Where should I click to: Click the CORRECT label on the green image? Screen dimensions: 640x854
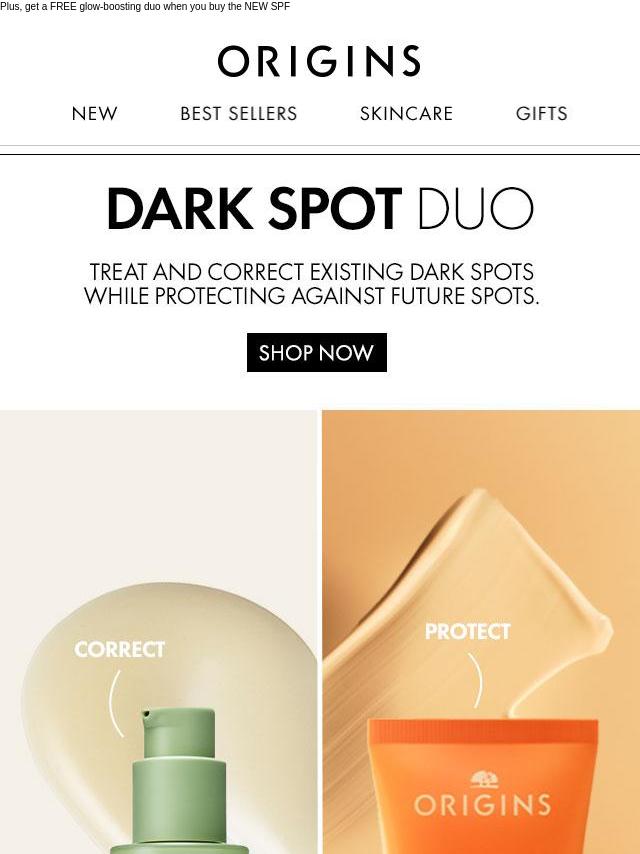point(119,649)
